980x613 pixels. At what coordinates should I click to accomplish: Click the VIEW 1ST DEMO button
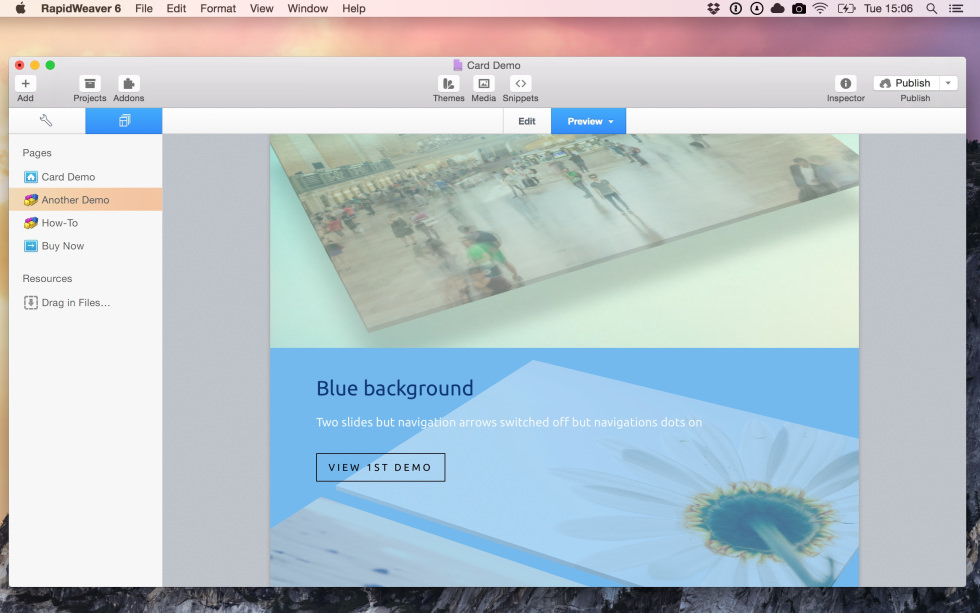tap(381, 467)
